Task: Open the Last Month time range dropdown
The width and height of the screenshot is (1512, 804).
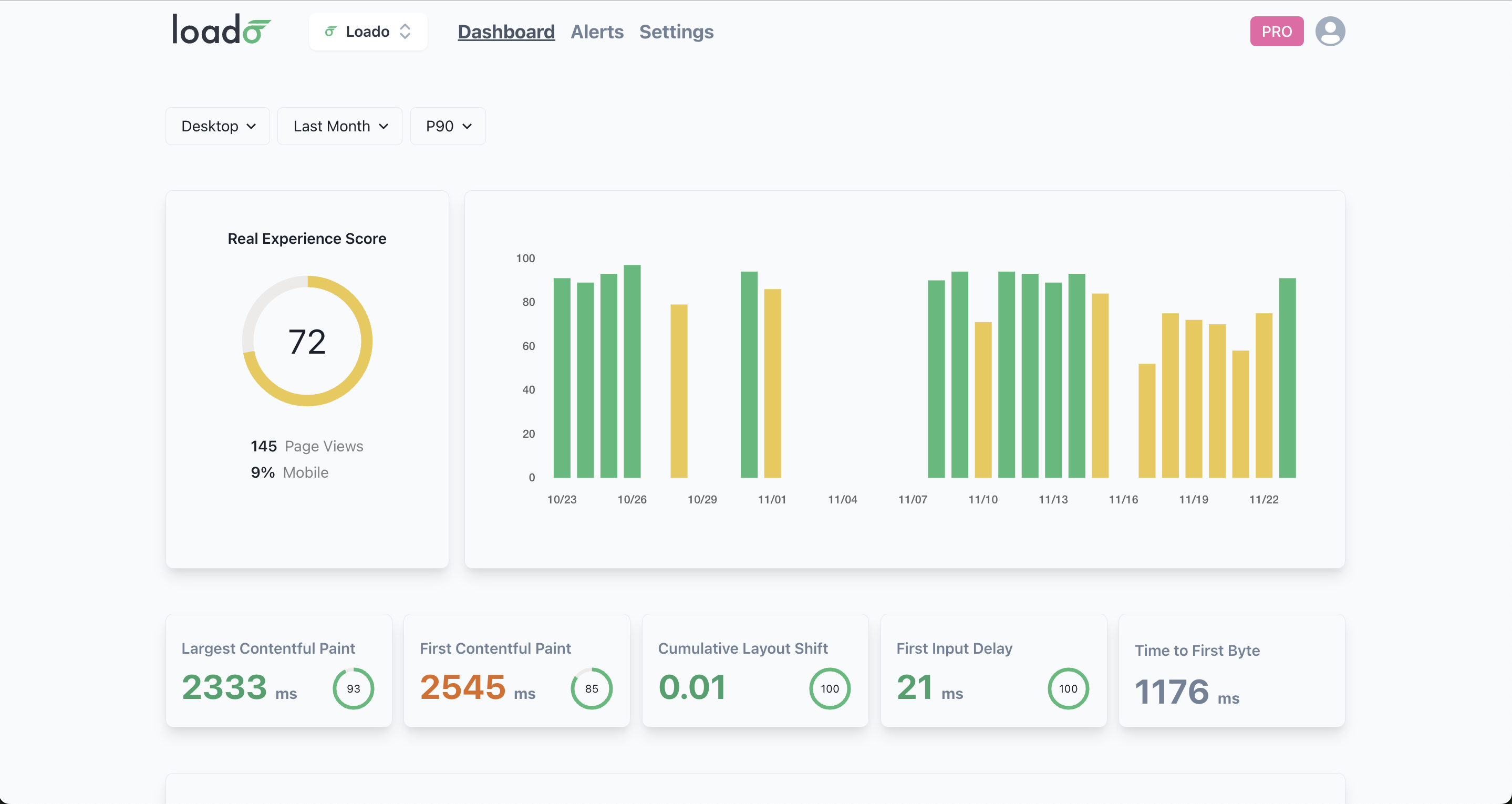Action: pos(339,126)
